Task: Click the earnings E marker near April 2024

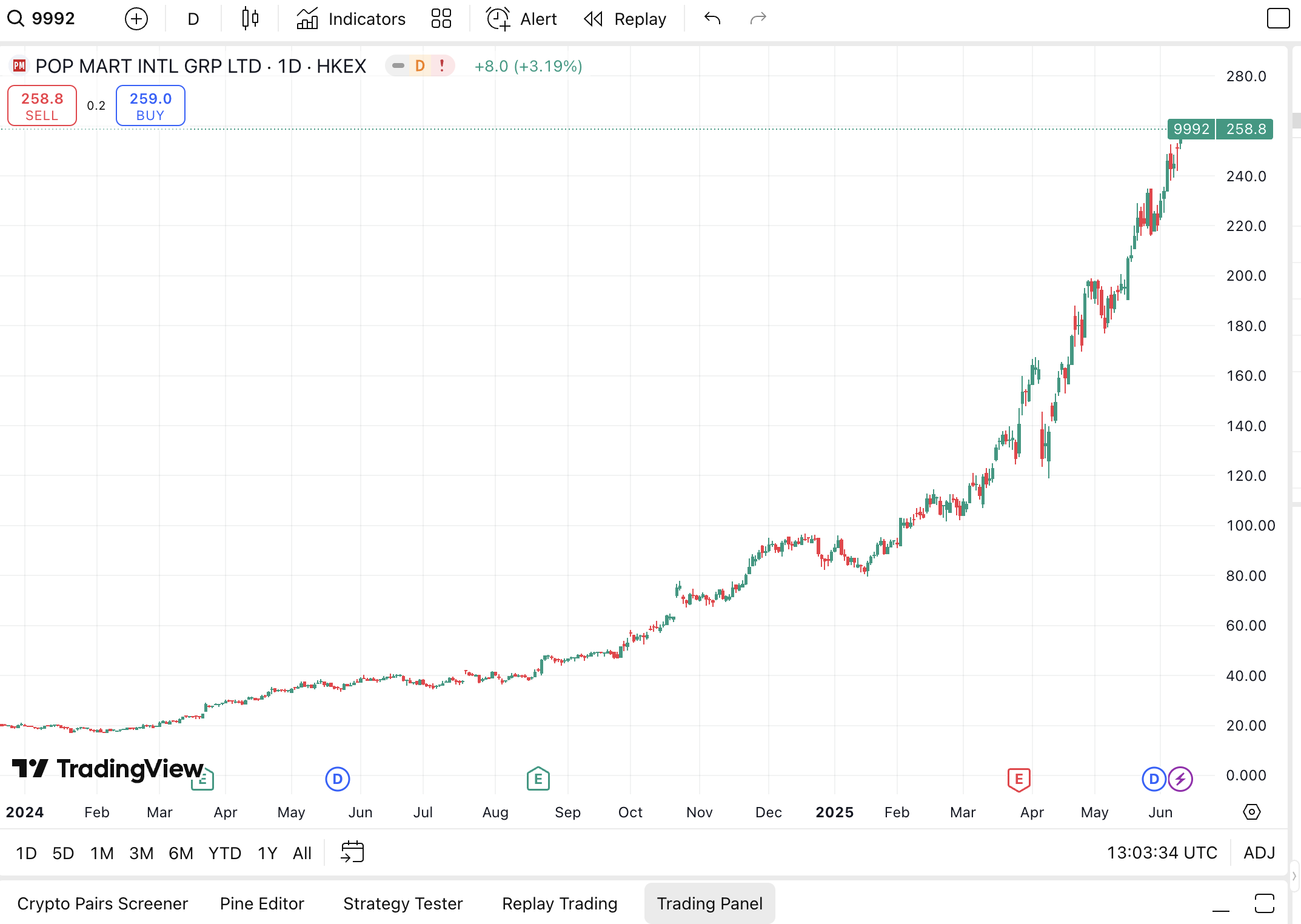Action: pyautogui.click(x=202, y=780)
